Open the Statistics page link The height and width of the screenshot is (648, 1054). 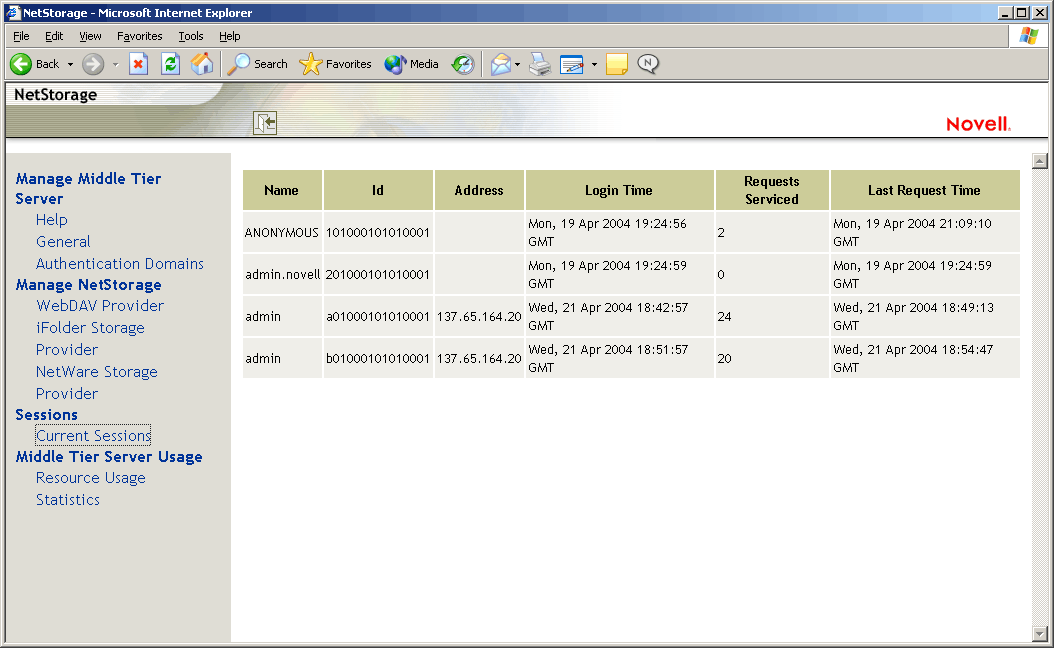(67, 499)
